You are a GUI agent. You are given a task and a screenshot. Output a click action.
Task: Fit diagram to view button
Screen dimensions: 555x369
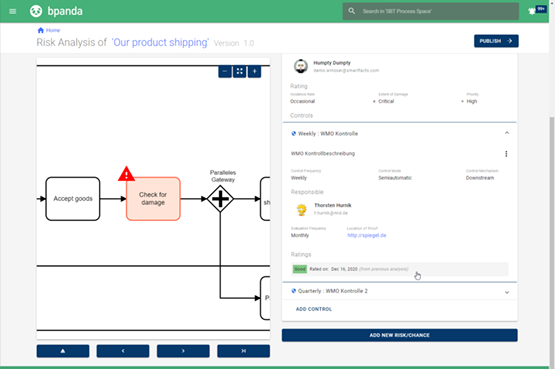pyautogui.click(x=240, y=71)
